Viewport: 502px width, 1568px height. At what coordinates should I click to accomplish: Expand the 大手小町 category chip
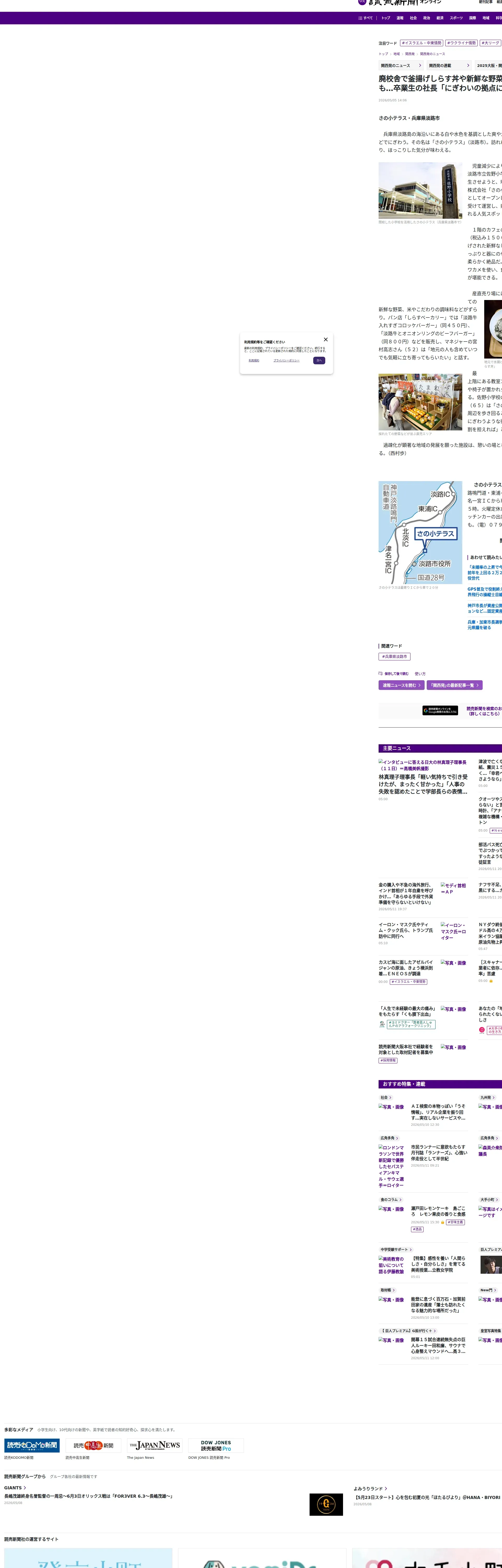tap(489, 1200)
